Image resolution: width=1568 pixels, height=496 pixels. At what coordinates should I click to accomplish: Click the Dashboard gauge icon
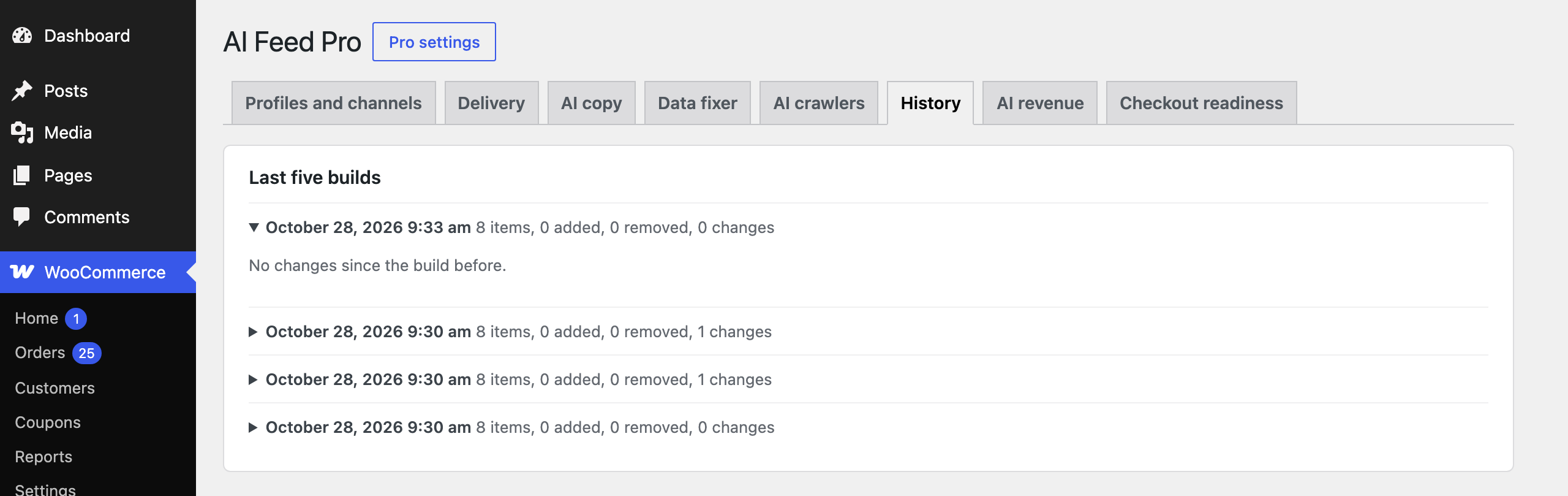point(22,36)
